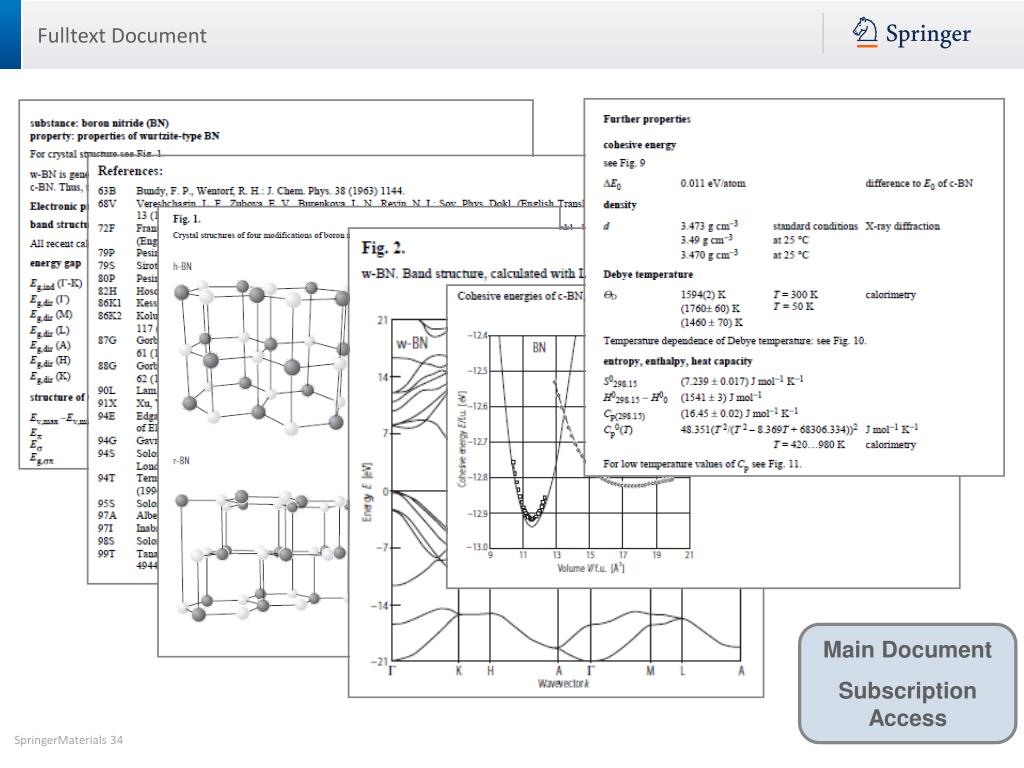Screen dimensions: 1024x768
Task: Click the 'Fig. 1.' heading
Action: click(x=187, y=219)
